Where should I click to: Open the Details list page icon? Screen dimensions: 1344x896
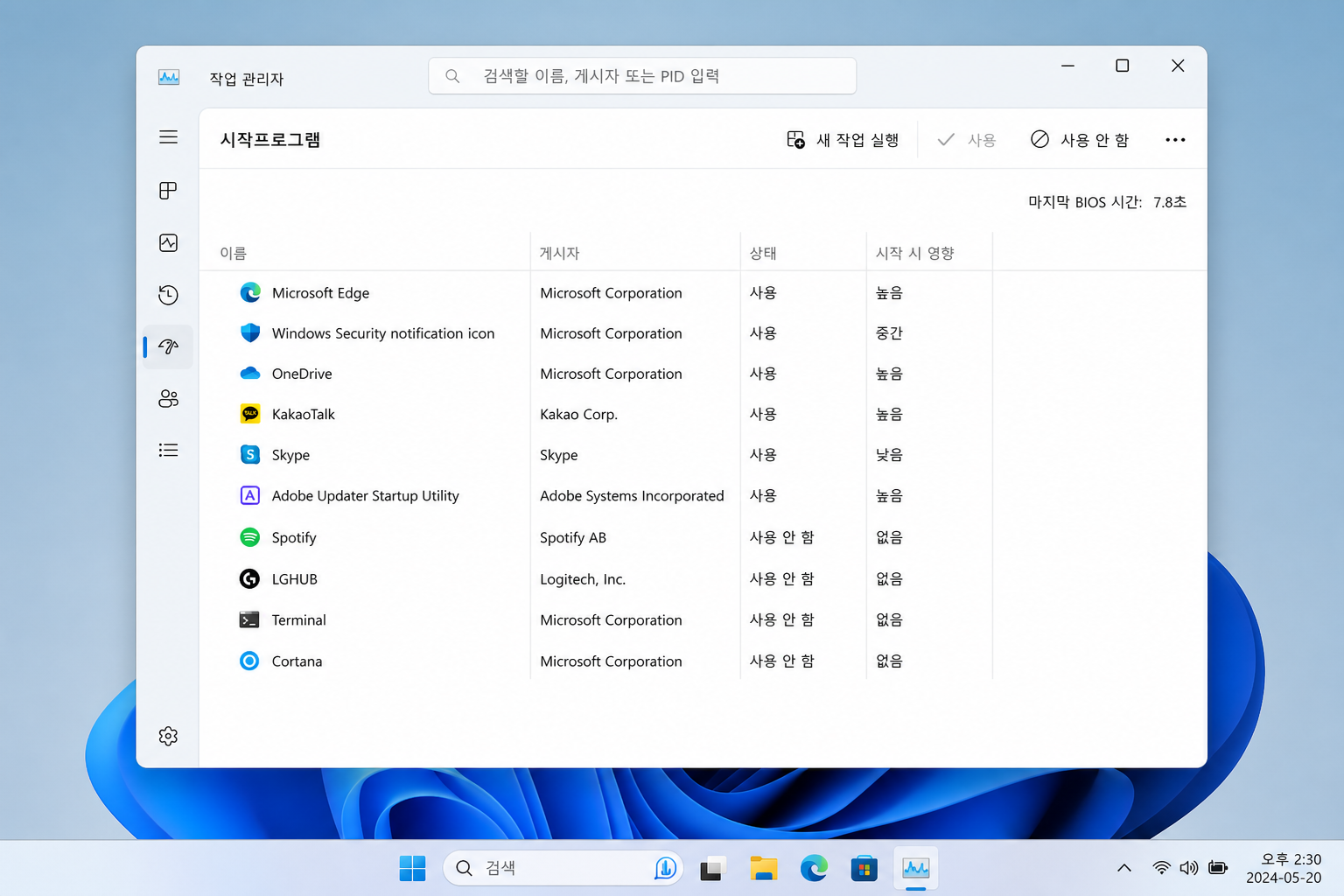click(x=168, y=450)
